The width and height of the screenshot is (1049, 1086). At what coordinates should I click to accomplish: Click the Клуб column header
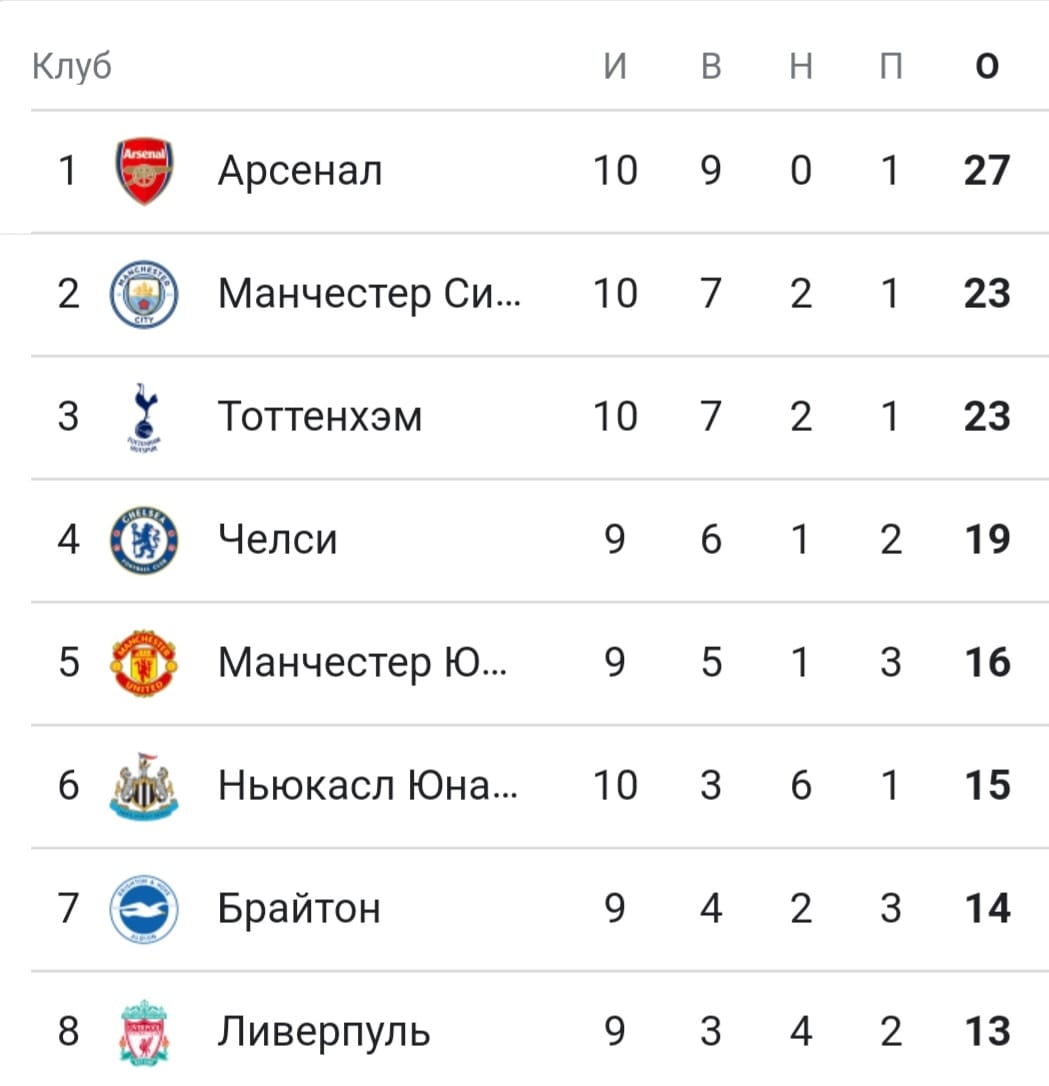(x=71, y=66)
